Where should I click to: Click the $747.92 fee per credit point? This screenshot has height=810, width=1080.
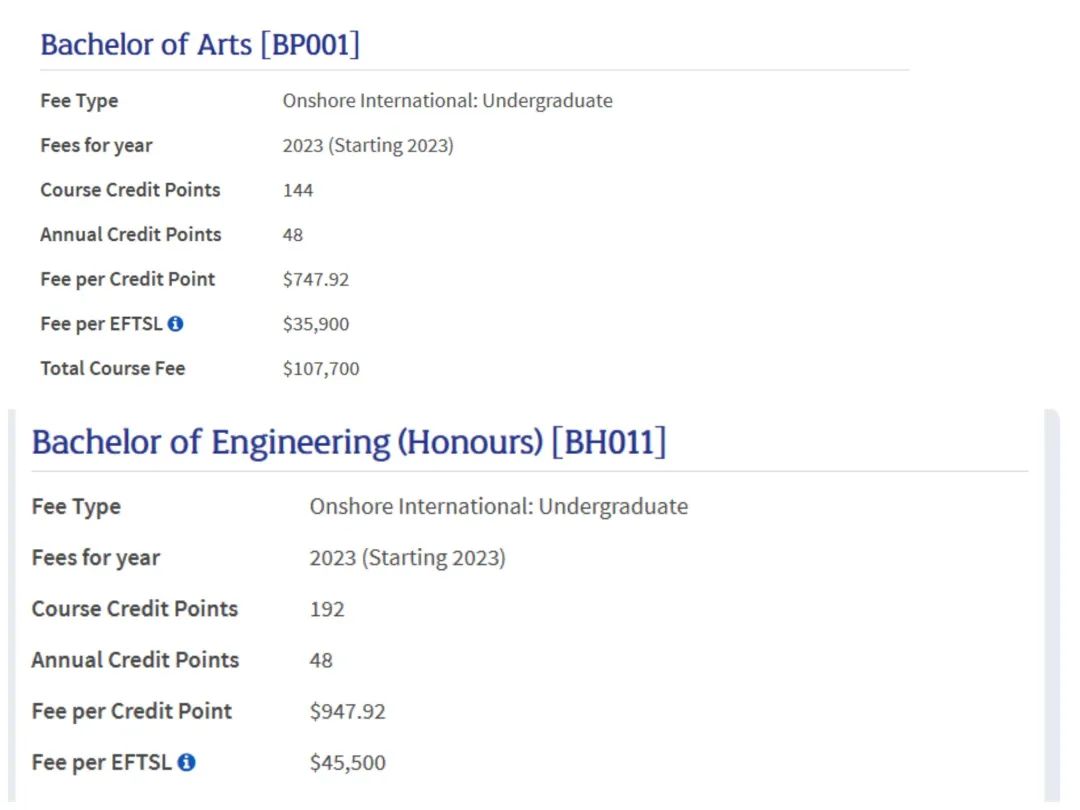315,280
